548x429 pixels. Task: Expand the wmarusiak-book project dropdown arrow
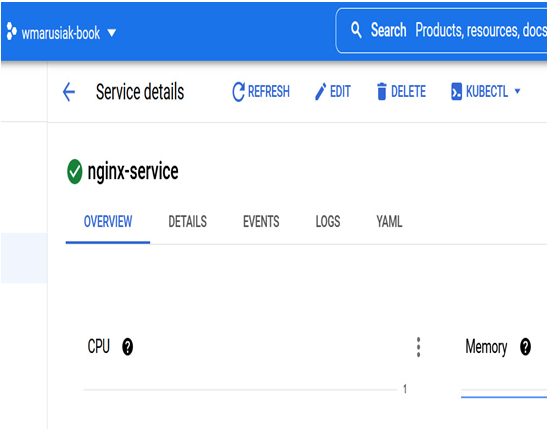pos(112,33)
